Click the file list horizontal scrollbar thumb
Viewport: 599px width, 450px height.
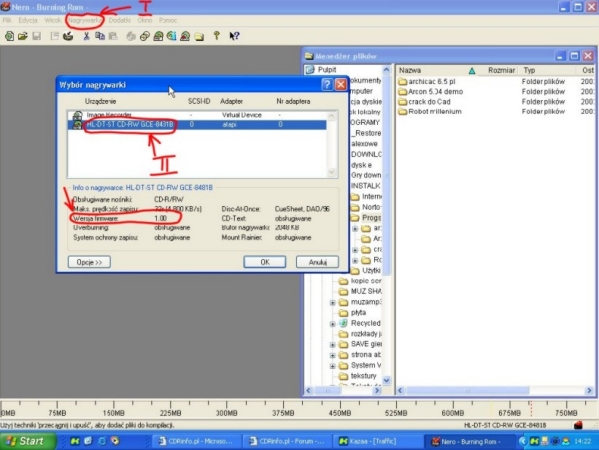467,390
